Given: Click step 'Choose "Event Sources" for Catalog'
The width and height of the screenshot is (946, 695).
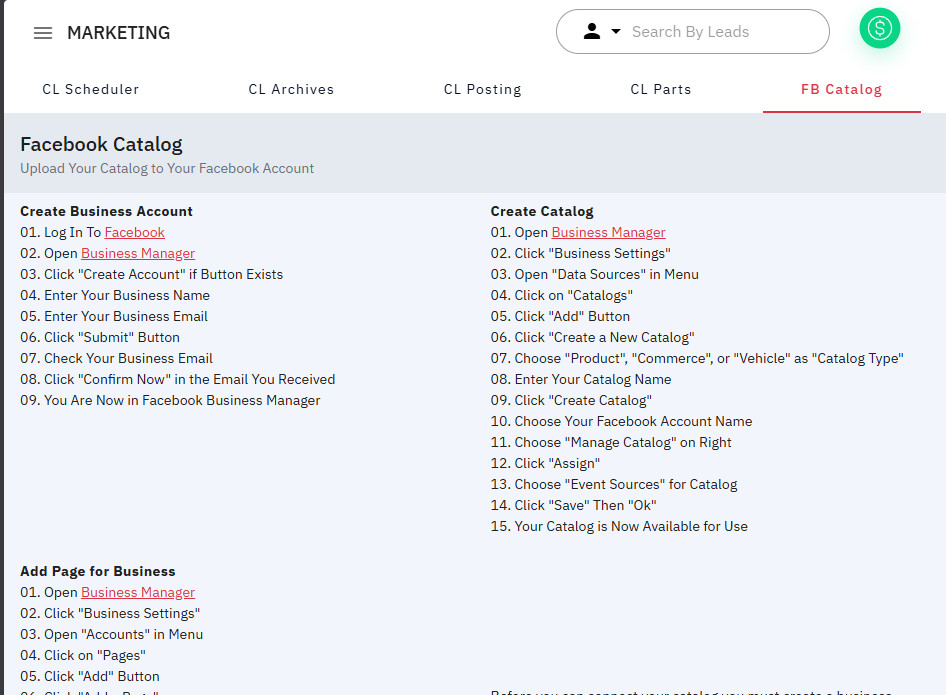Looking at the screenshot, I should [x=614, y=484].
